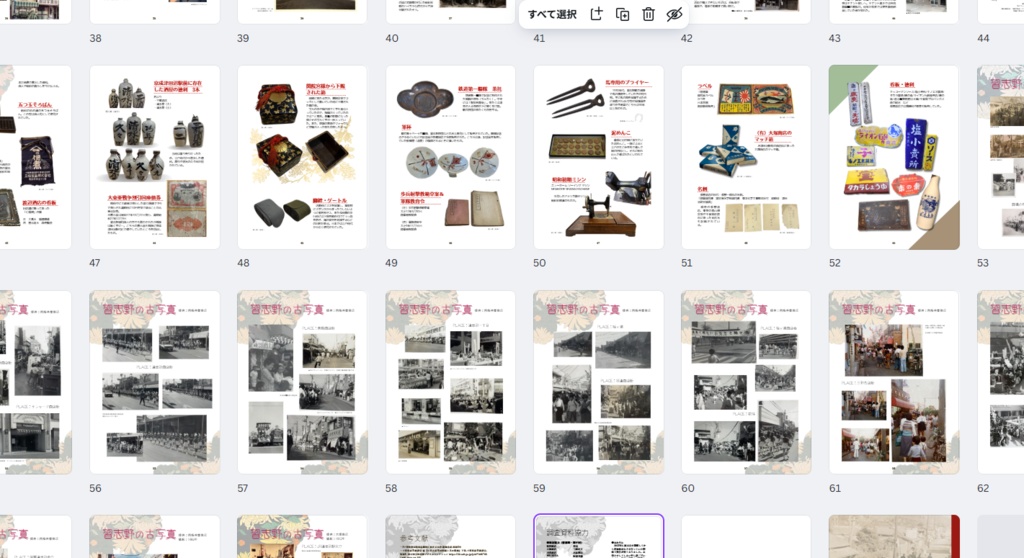This screenshot has height=558, width=1024.
Task: Click page number label 48
Action: click(x=243, y=263)
